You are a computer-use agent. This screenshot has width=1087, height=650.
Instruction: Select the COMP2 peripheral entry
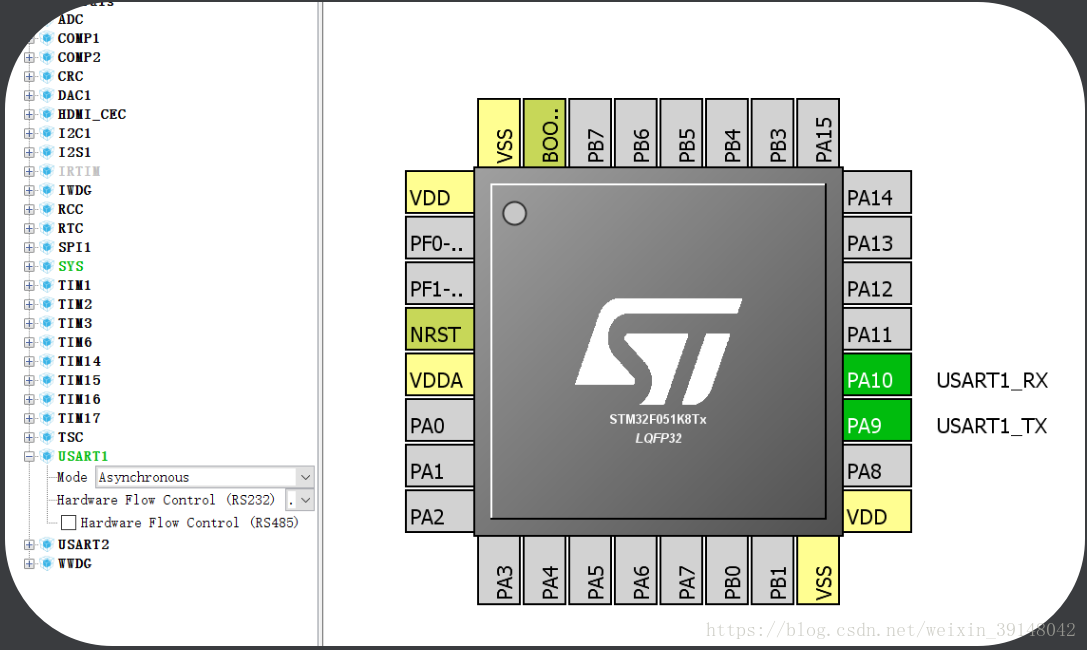(x=79, y=57)
